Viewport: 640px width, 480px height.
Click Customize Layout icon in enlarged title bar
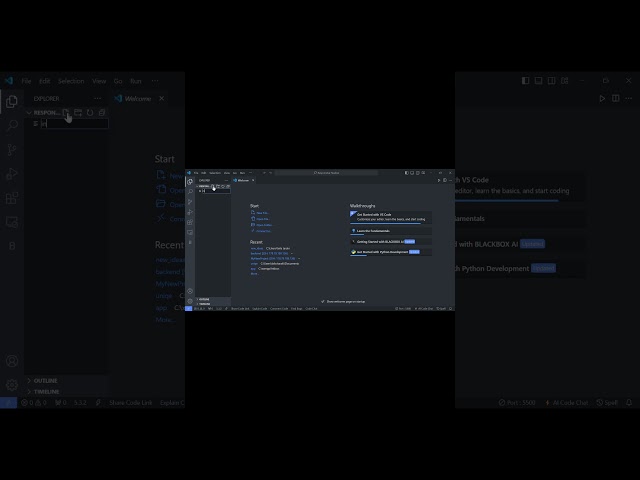point(564,81)
